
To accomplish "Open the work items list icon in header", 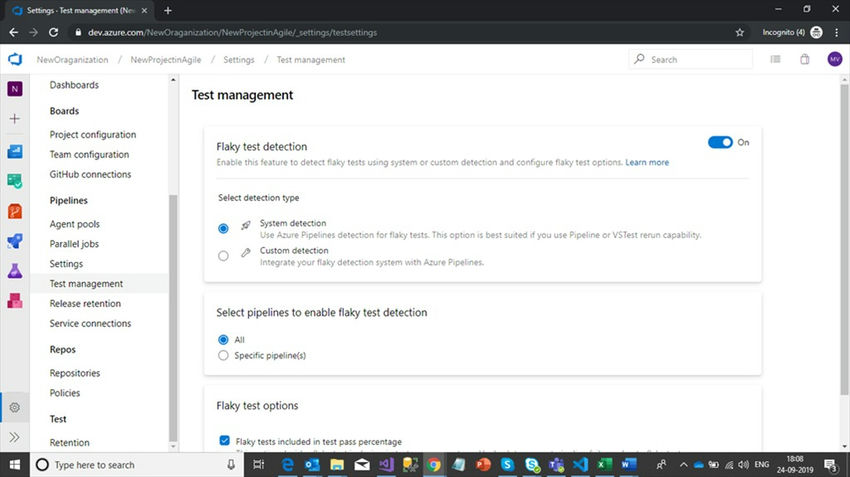I will (776, 59).
